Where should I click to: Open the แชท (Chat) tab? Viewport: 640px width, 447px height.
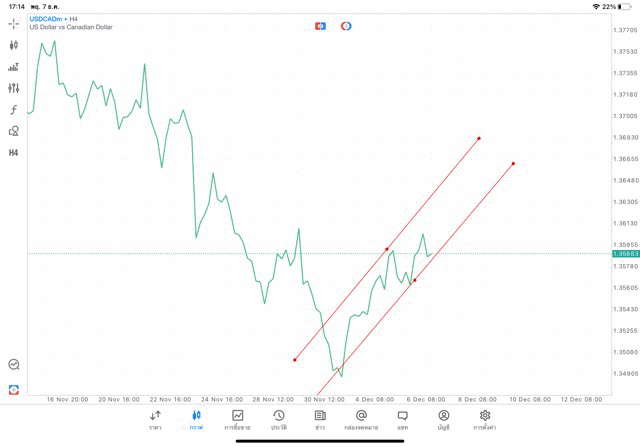tap(402, 420)
